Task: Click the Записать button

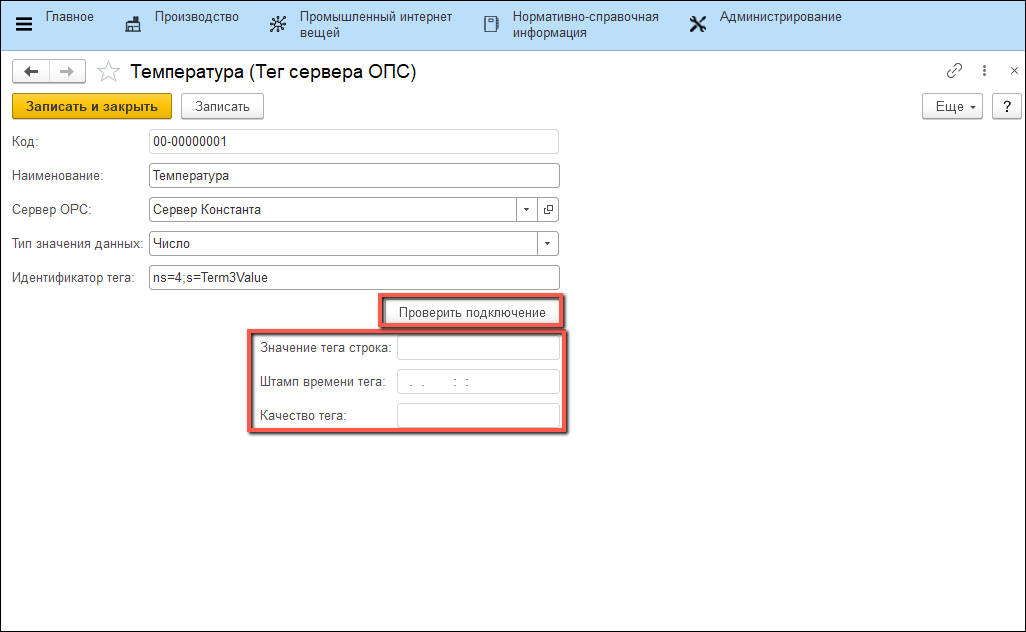Action: 222,107
